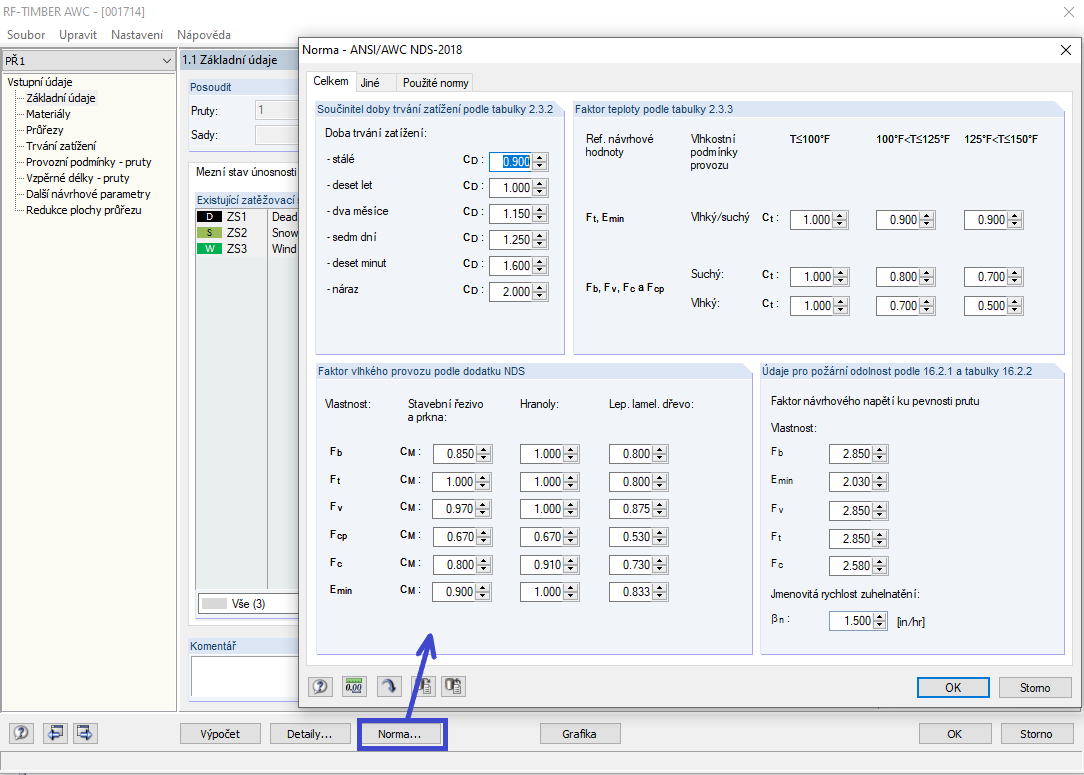Select the black D tag of ZS1
This screenshot has width=1084, height=775.
point(209,217)
